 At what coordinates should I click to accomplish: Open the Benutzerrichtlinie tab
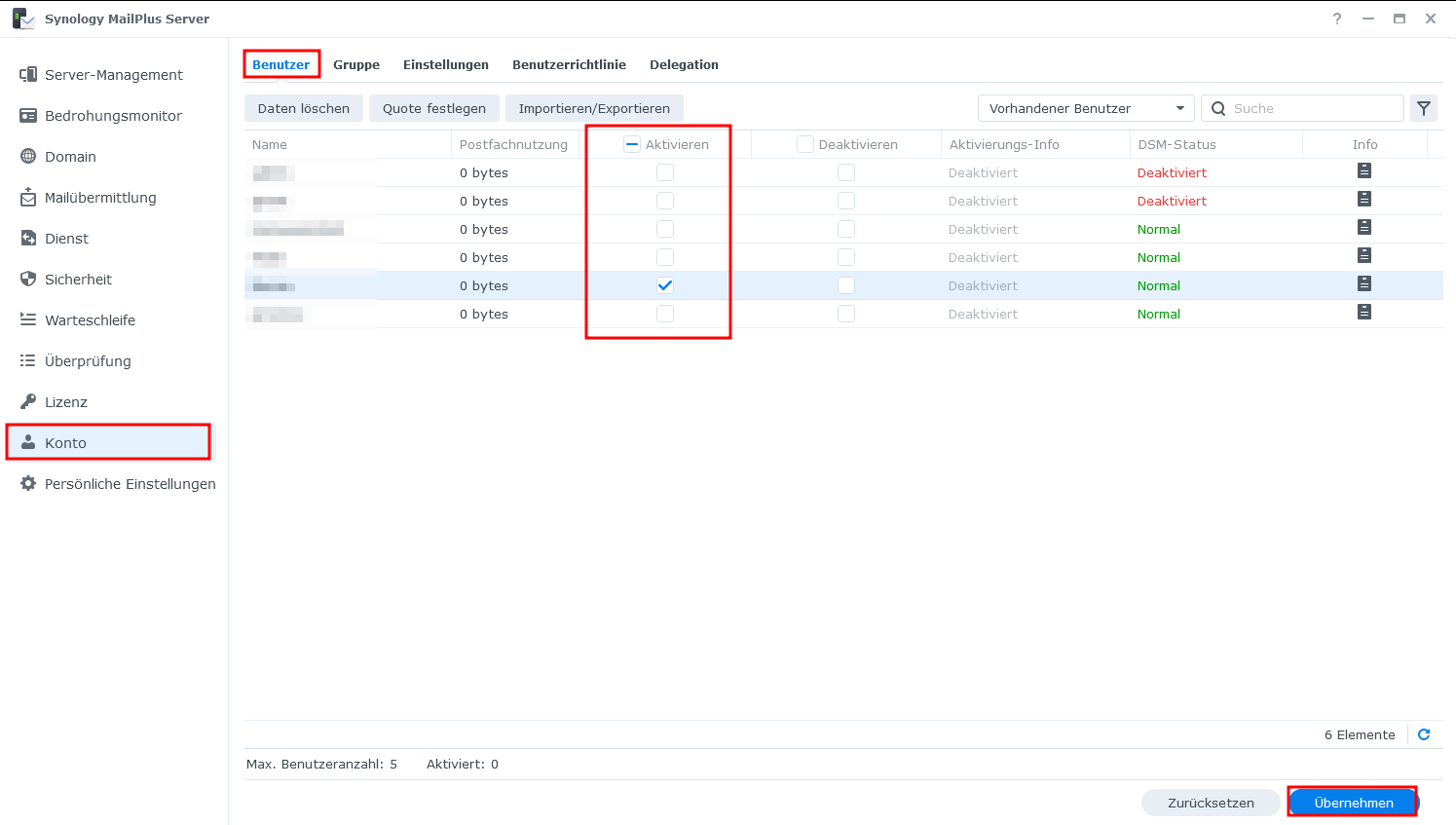coord(569,65)
